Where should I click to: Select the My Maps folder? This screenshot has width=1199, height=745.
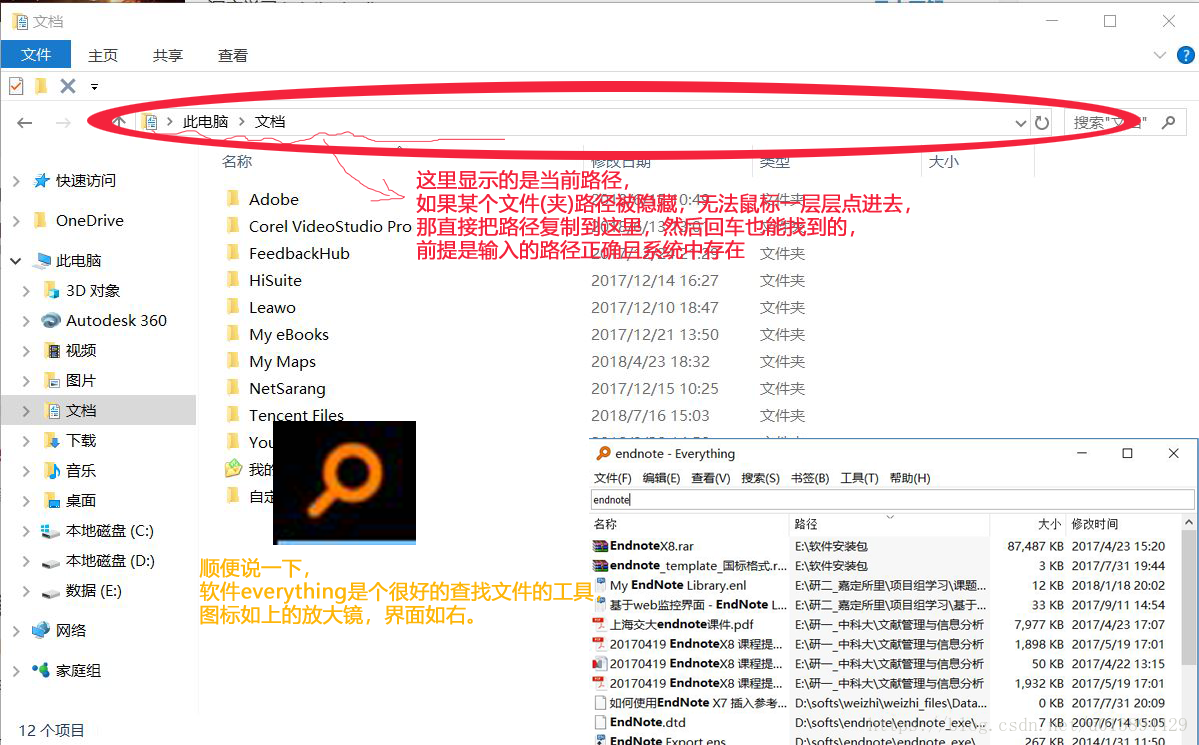282,362
